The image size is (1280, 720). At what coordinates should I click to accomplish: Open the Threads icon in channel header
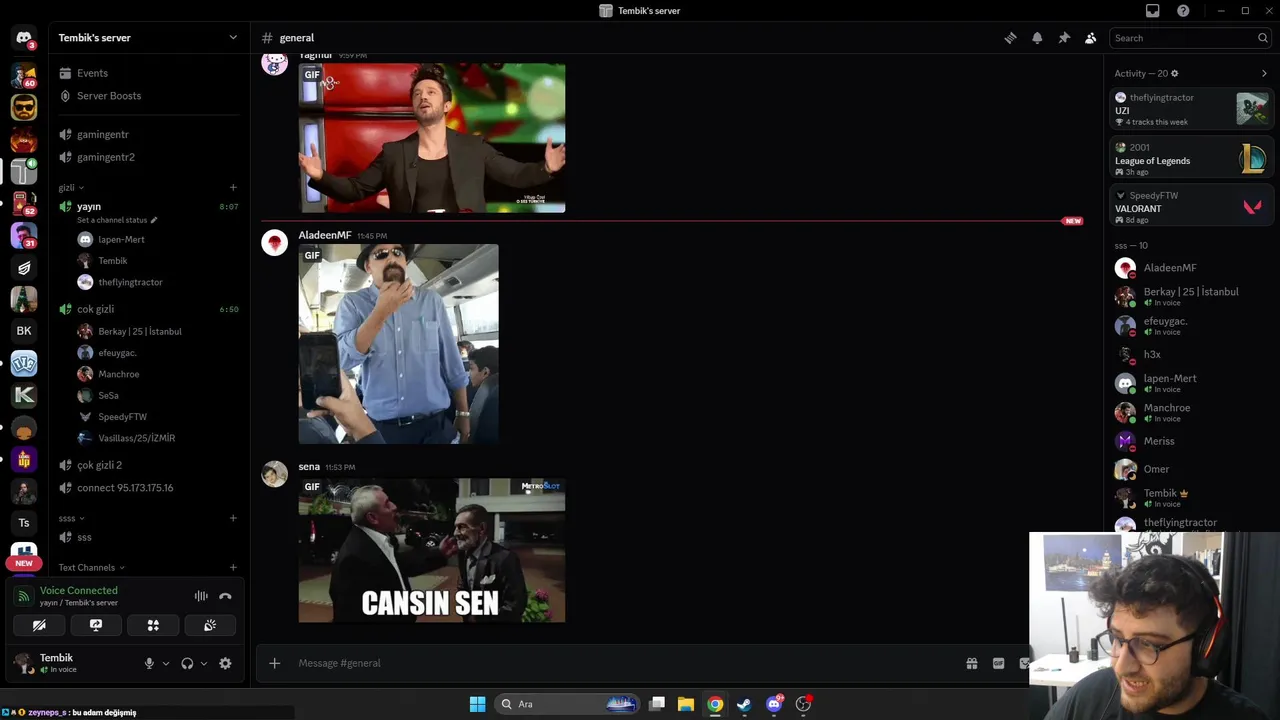tap(1010, 38)
